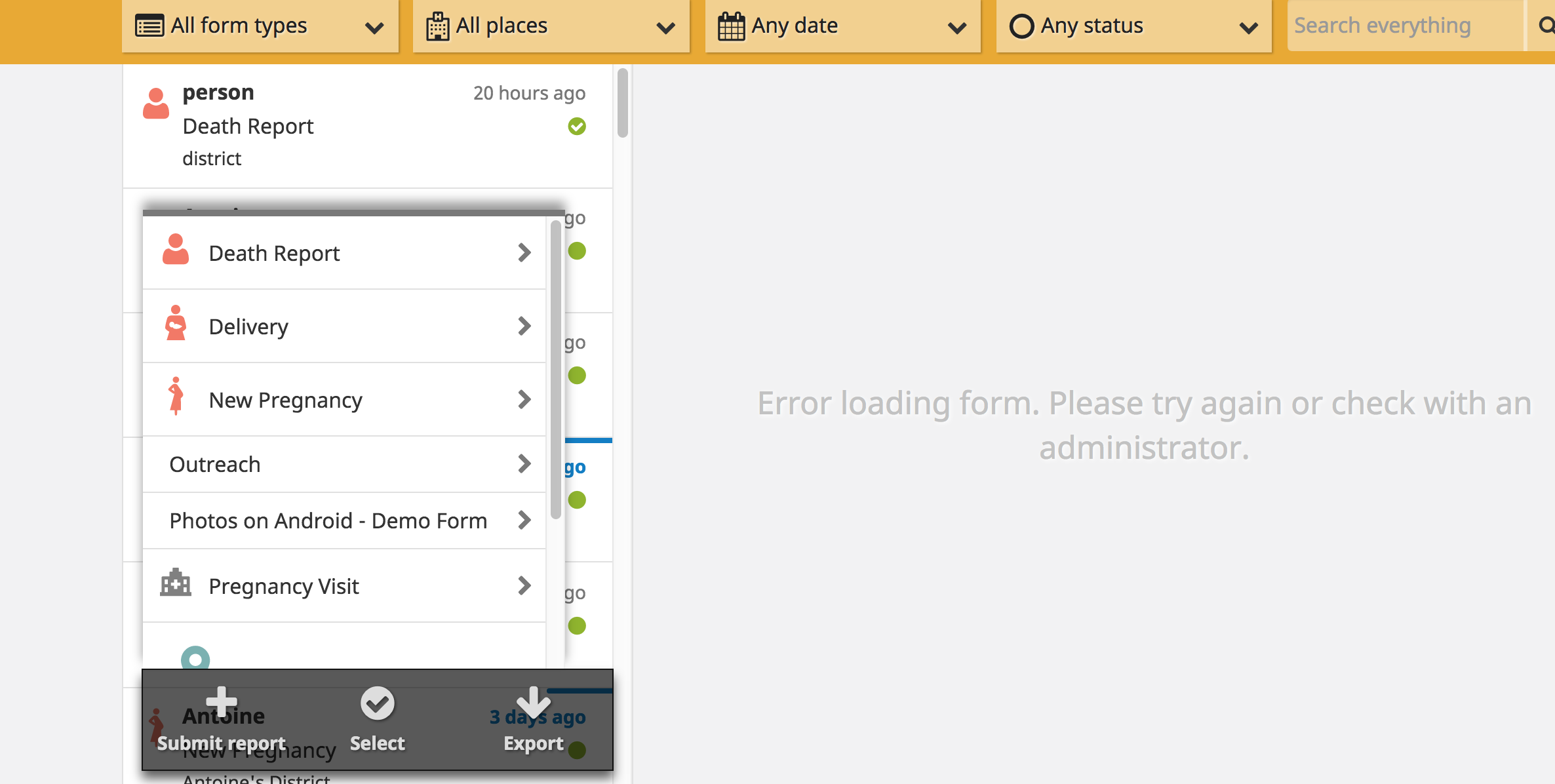This screenshot has height=784, width=1555.
Task: Click the chevron beside Pregnancy Visit
Action: 524,585
